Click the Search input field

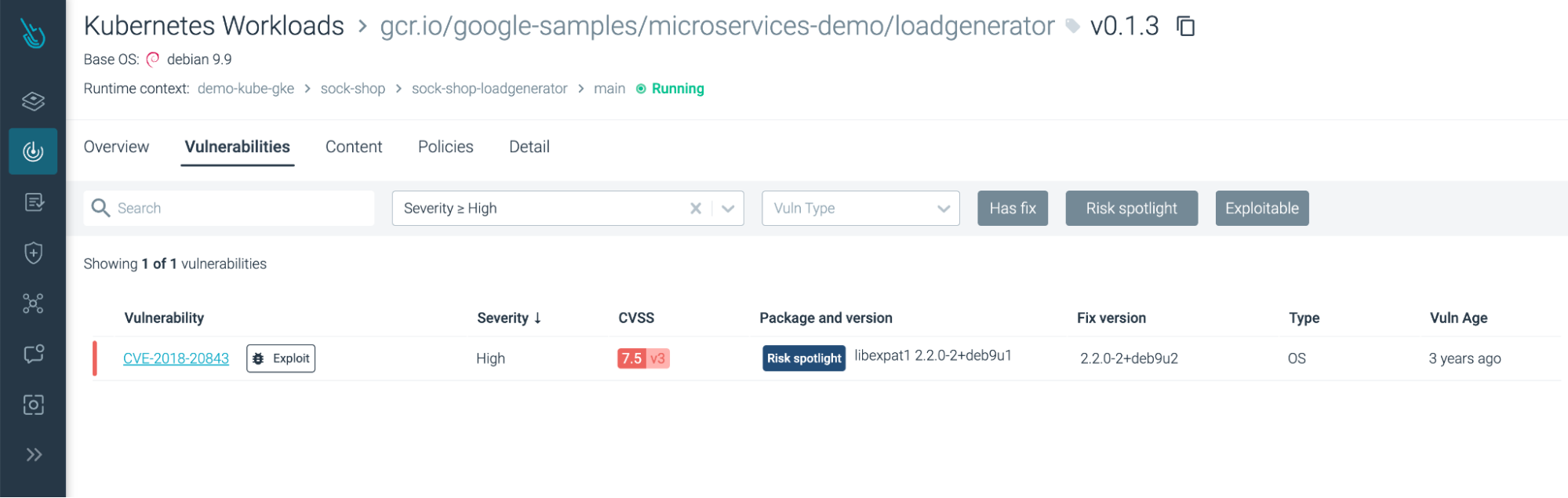coord(229,209)
